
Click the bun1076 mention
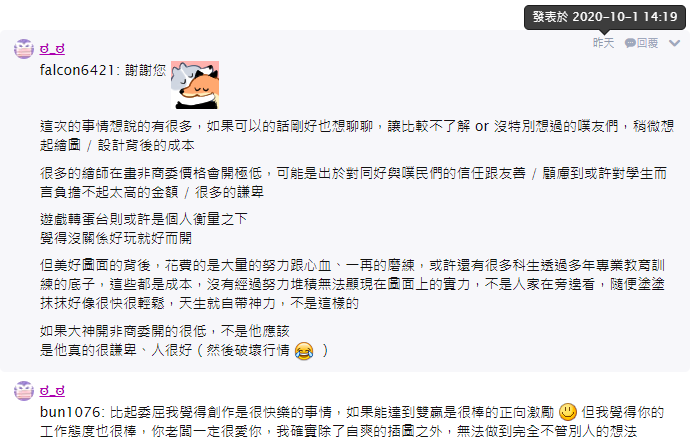point(72,412)
